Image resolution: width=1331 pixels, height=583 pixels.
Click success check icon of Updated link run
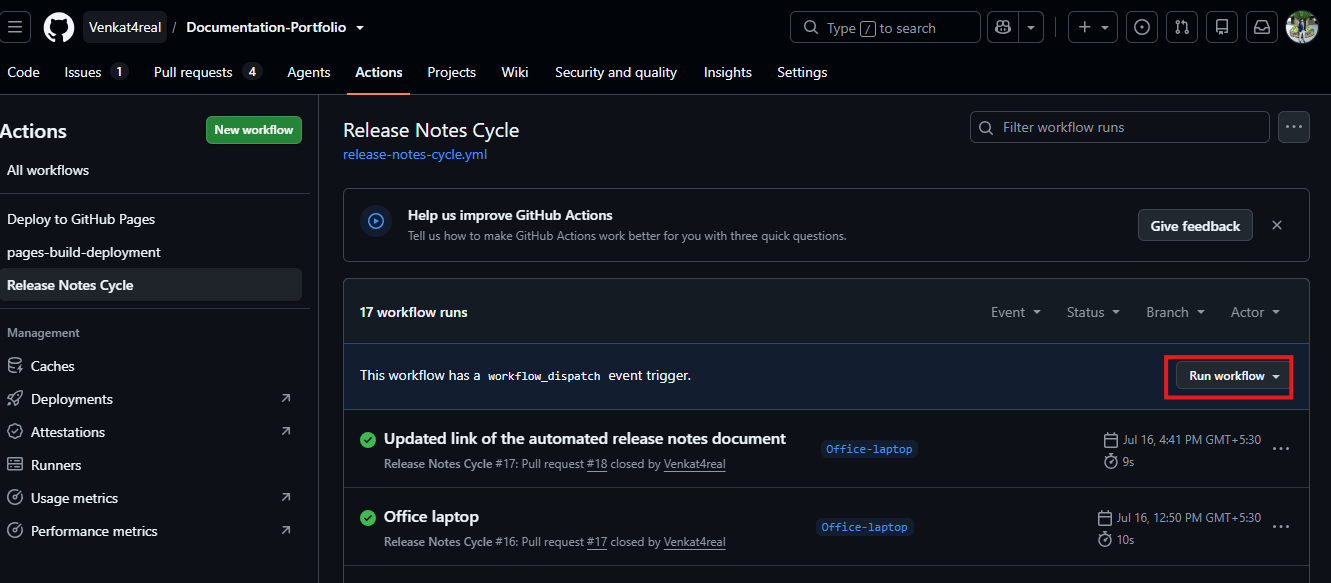tap(368, 440)
